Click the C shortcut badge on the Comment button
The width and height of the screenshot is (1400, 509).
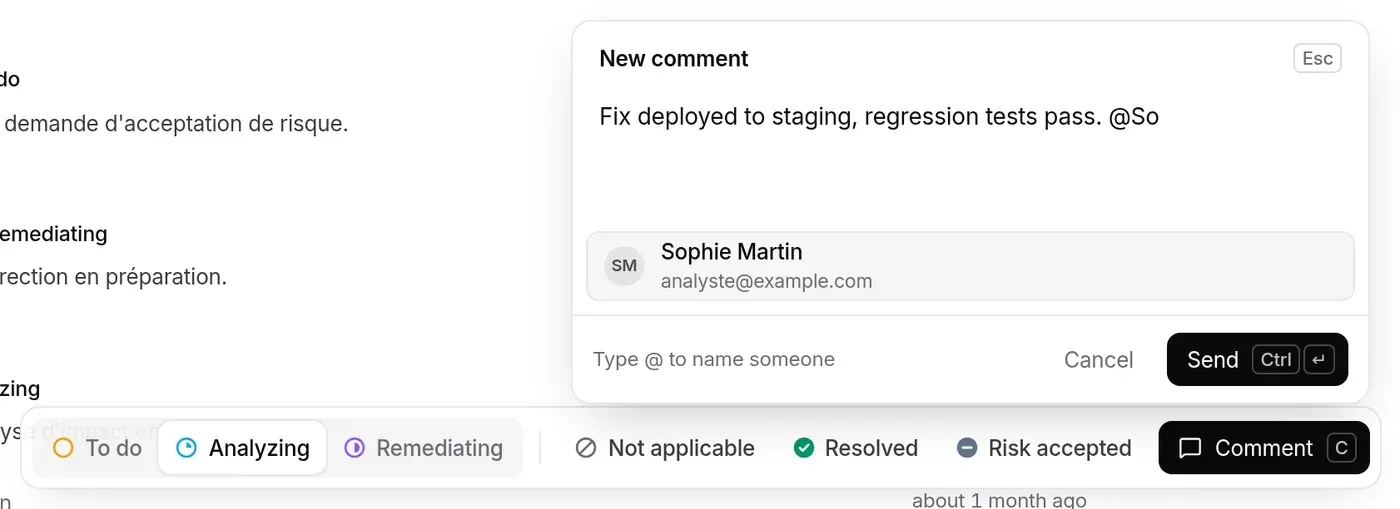(x=1342, y=448)
